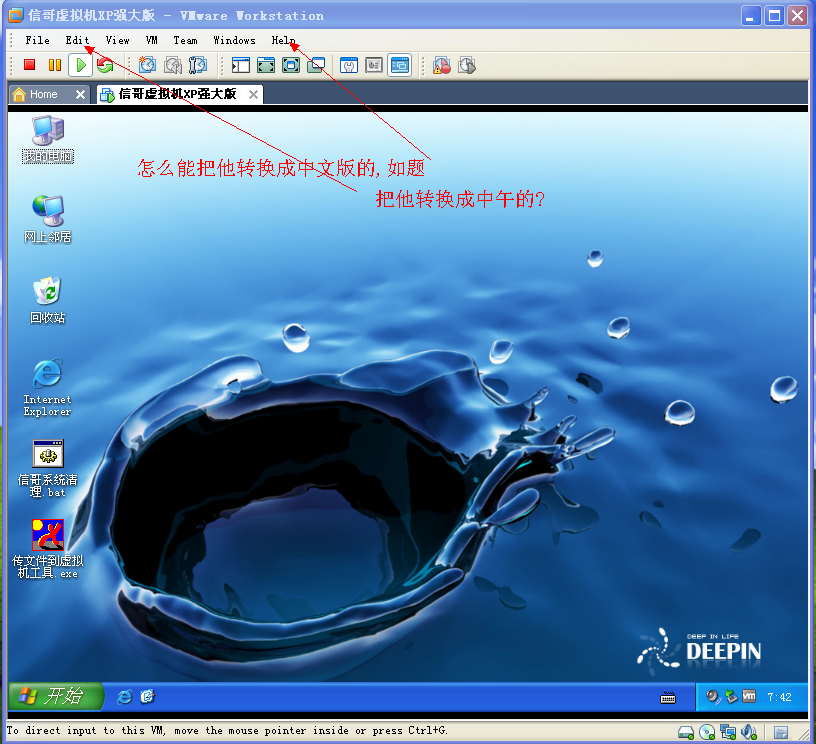Select 网上邻居 desktop icon
This screenshot has width=816, height=744.
(47, 219)
